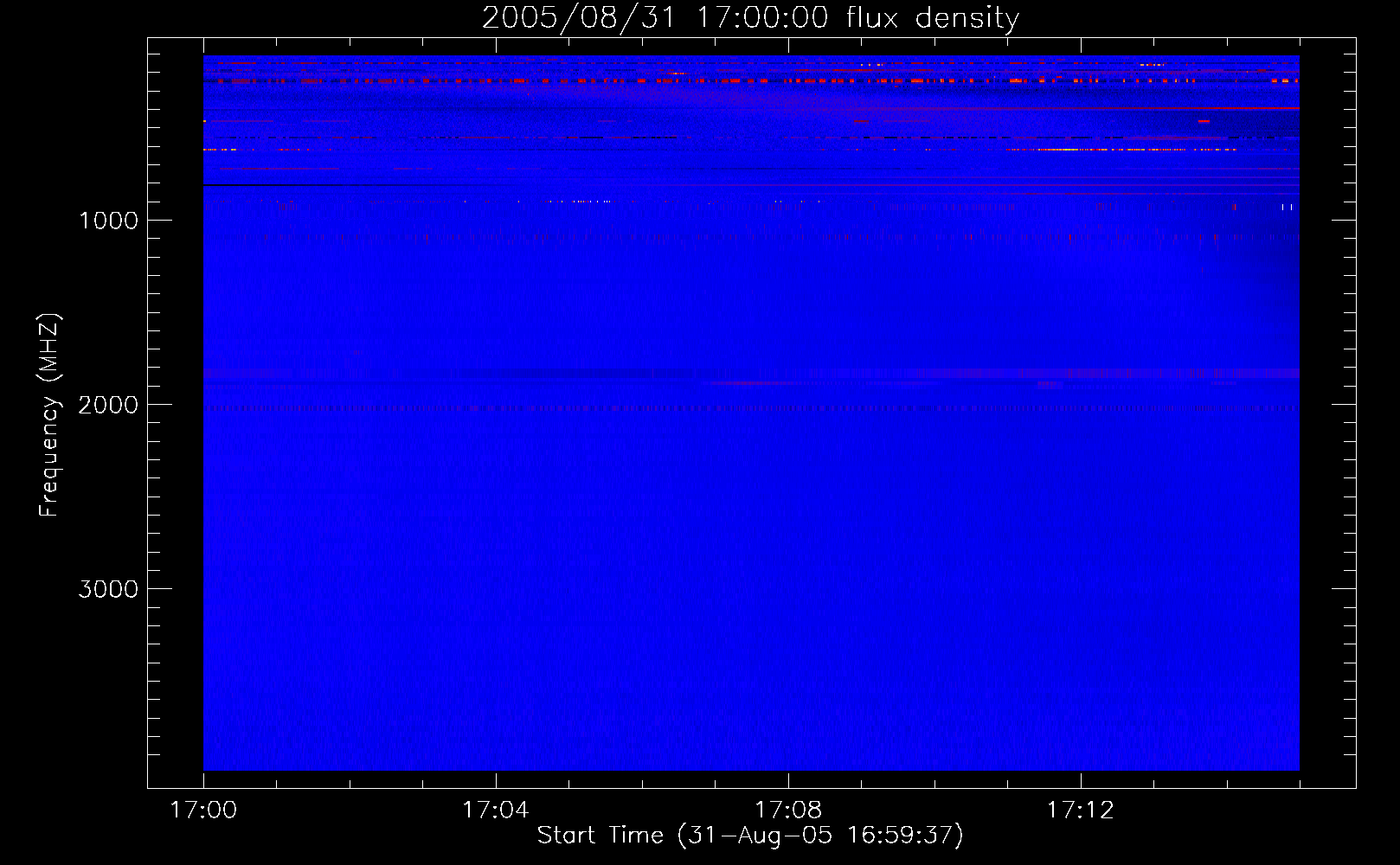Click the 'Frequency (MHZ)' axis label

pyautogui.click(x=49, y=415)
